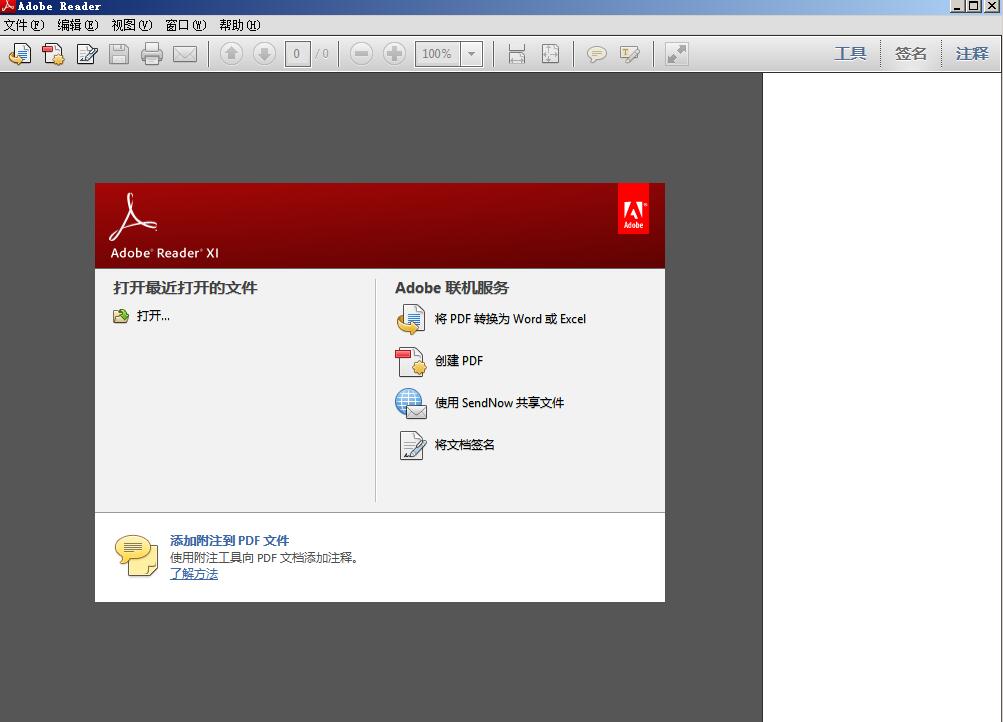Click 将 PDF 转换为 Word 或 Excel
1003x722 pixels.
510,318
